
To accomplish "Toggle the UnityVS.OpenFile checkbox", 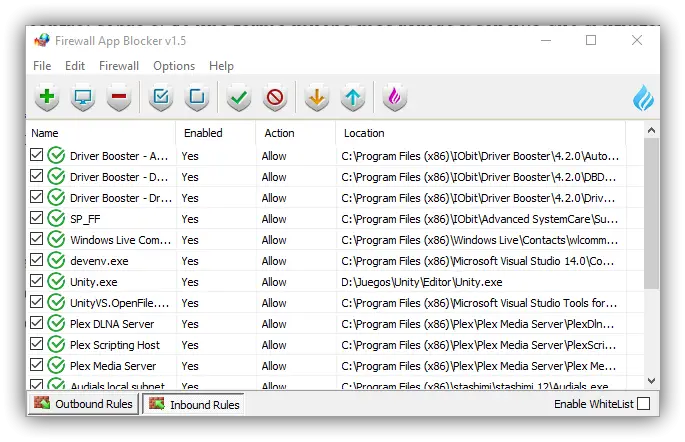I will (x=37, y=302).
